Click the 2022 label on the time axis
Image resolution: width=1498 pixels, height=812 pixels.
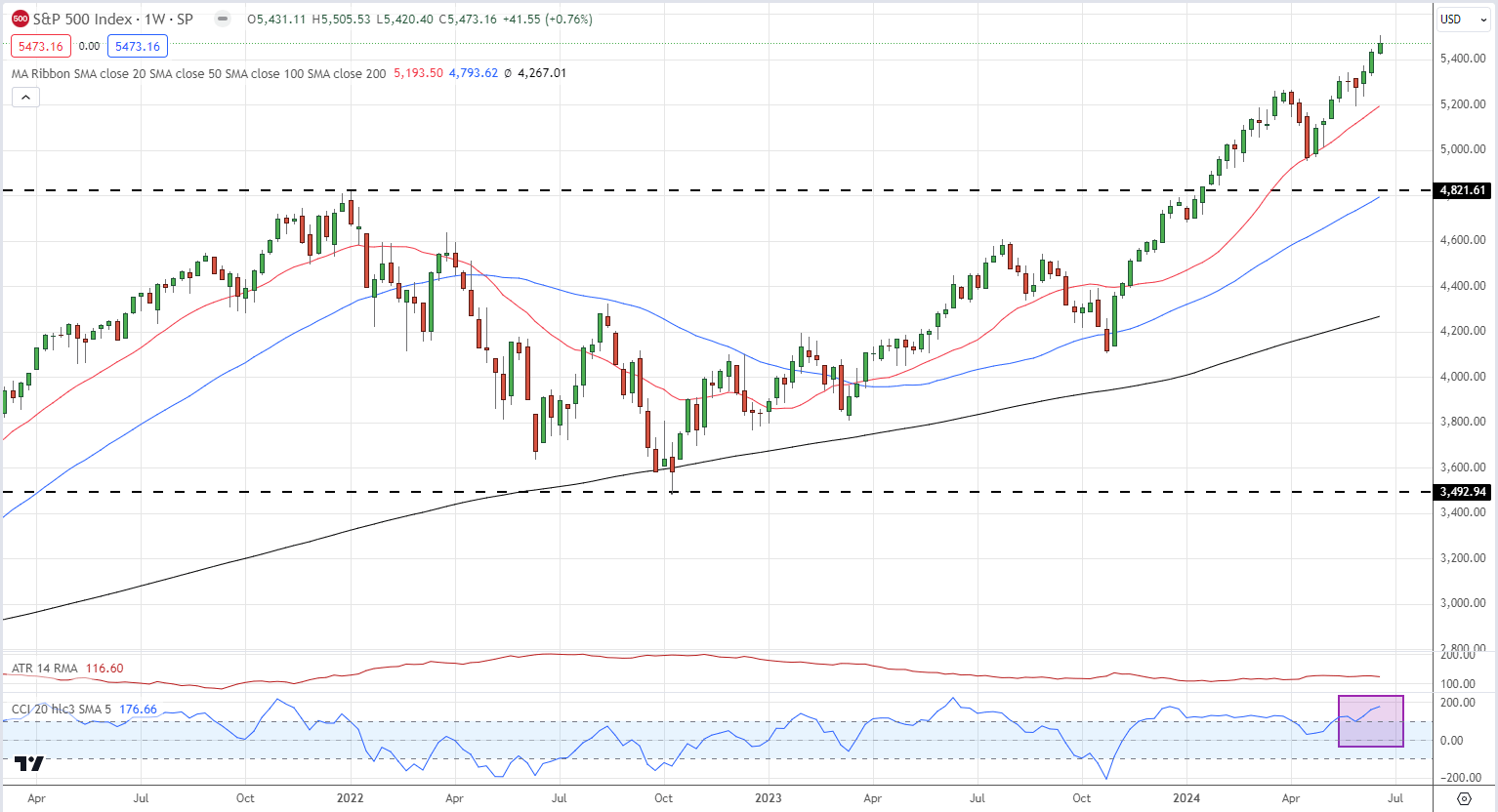click(x=350, y=798)
